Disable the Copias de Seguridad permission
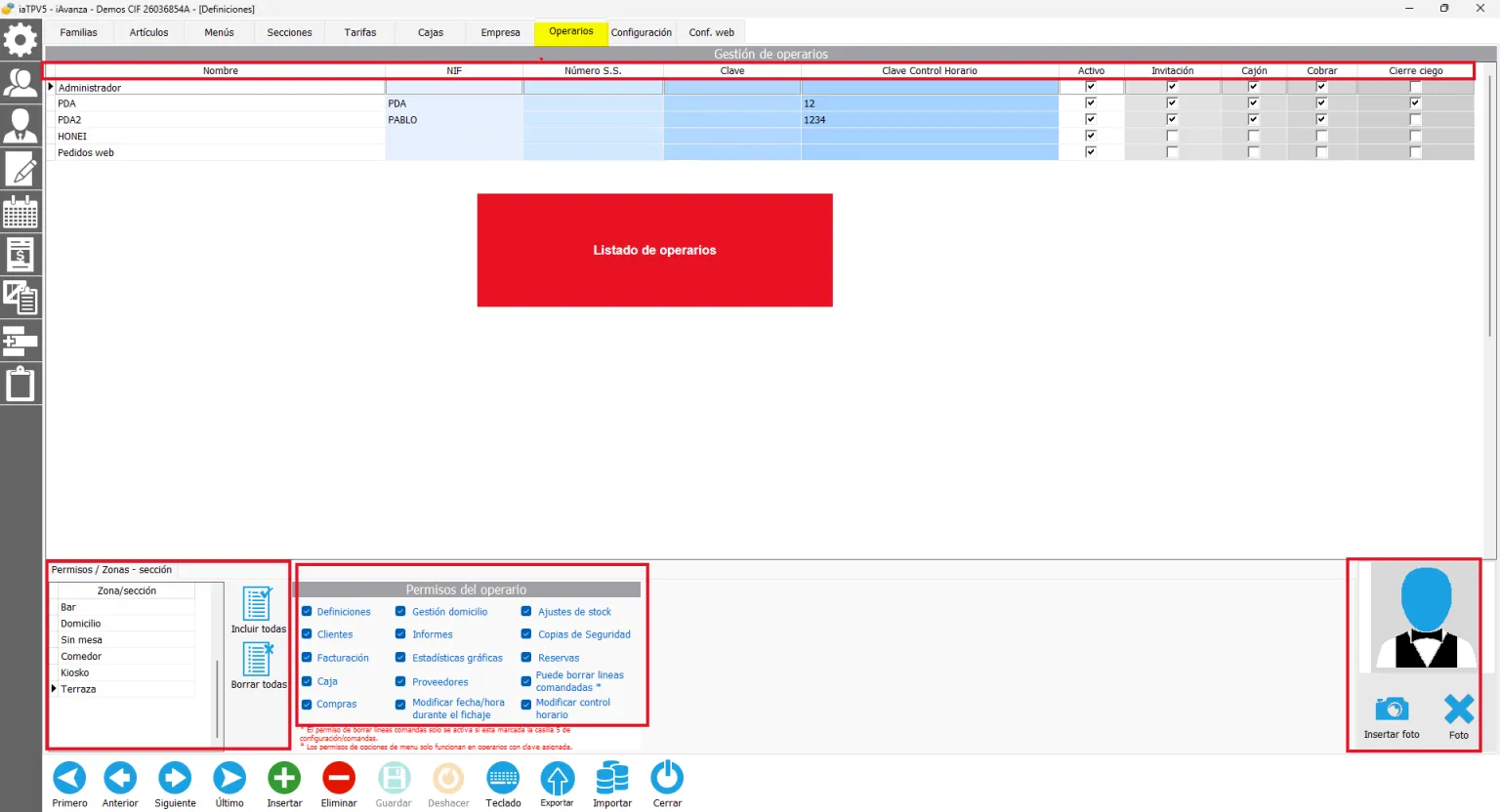 (526, 634)
